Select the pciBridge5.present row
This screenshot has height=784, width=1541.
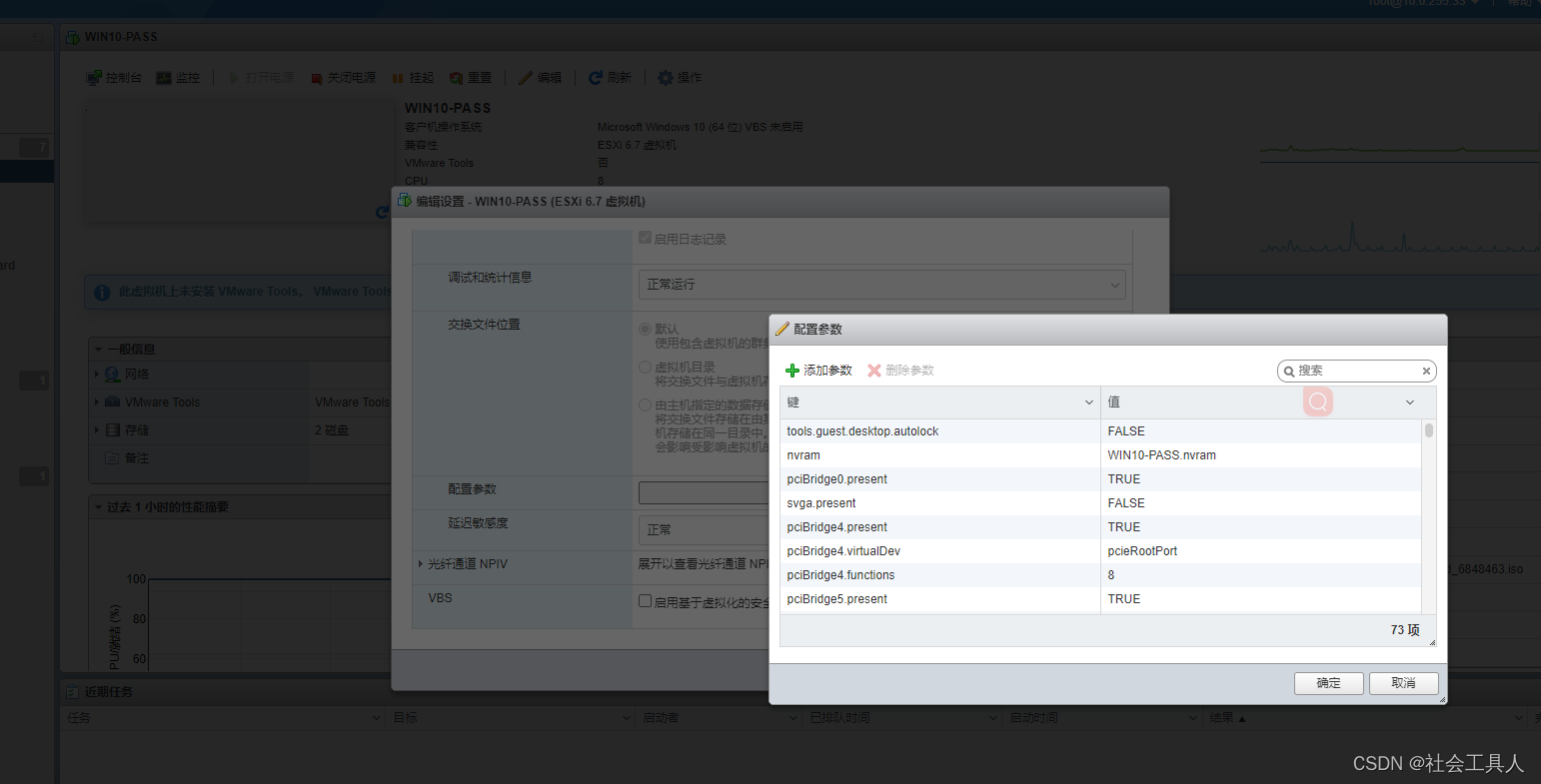pyautogui.click(x=1100, y=599)
